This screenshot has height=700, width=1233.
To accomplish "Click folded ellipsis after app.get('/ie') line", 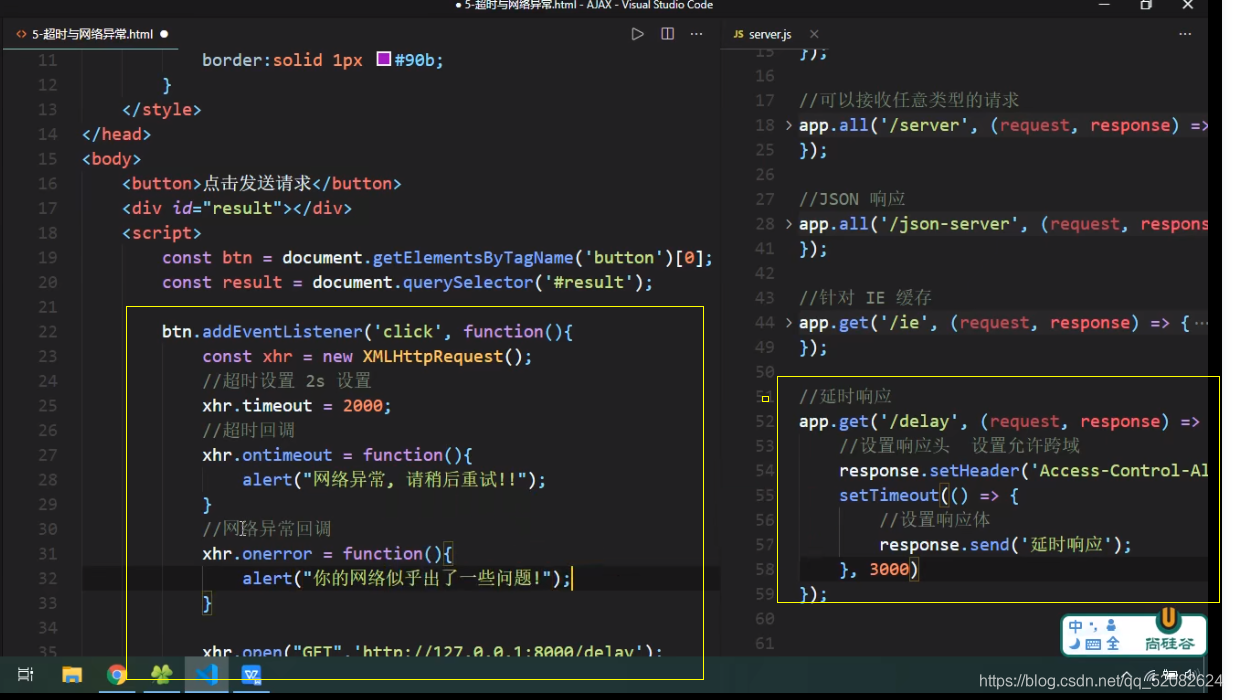I will 1201,323.
